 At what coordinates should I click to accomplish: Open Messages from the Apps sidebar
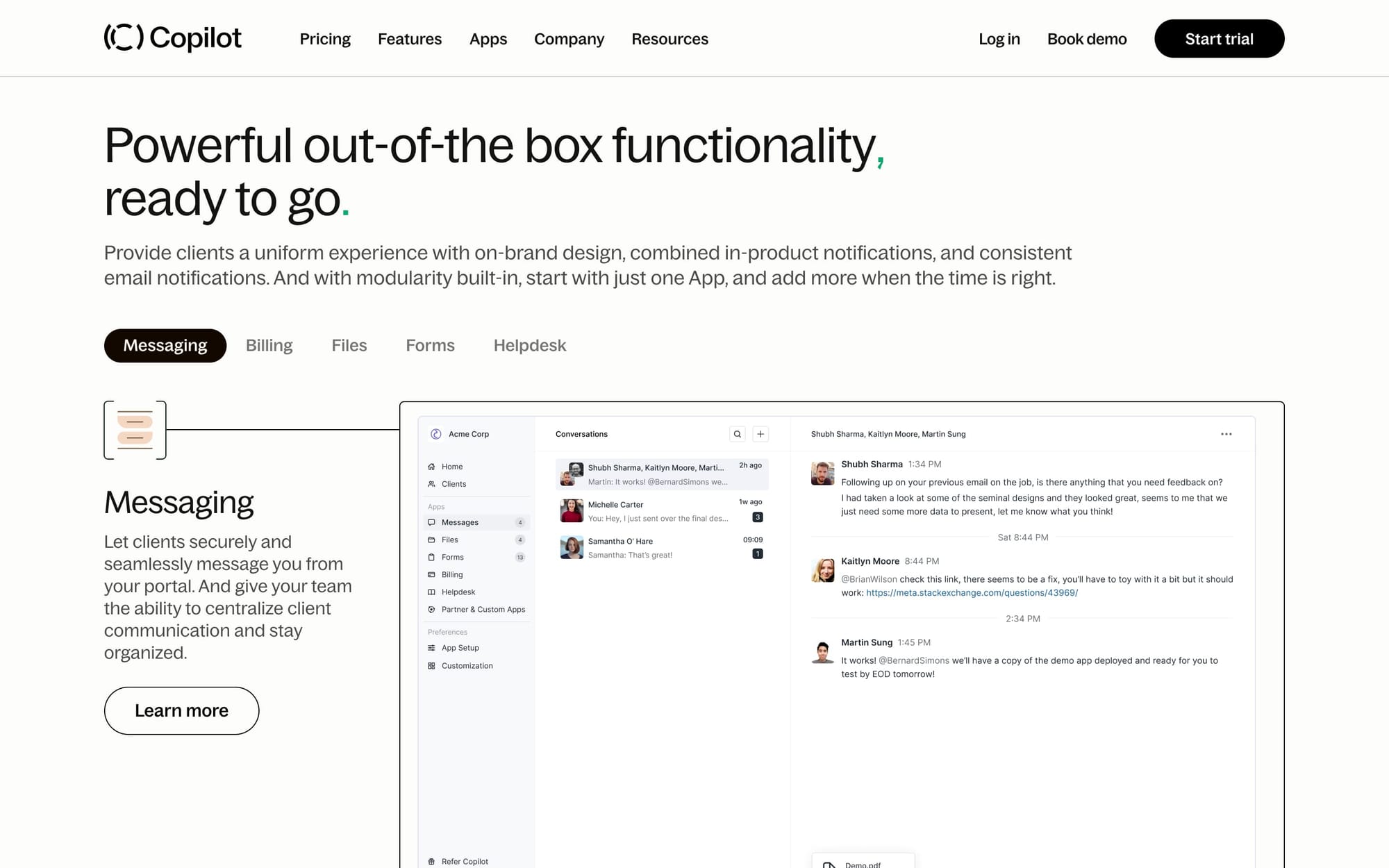pyautogui.click(x=460, y=521)
